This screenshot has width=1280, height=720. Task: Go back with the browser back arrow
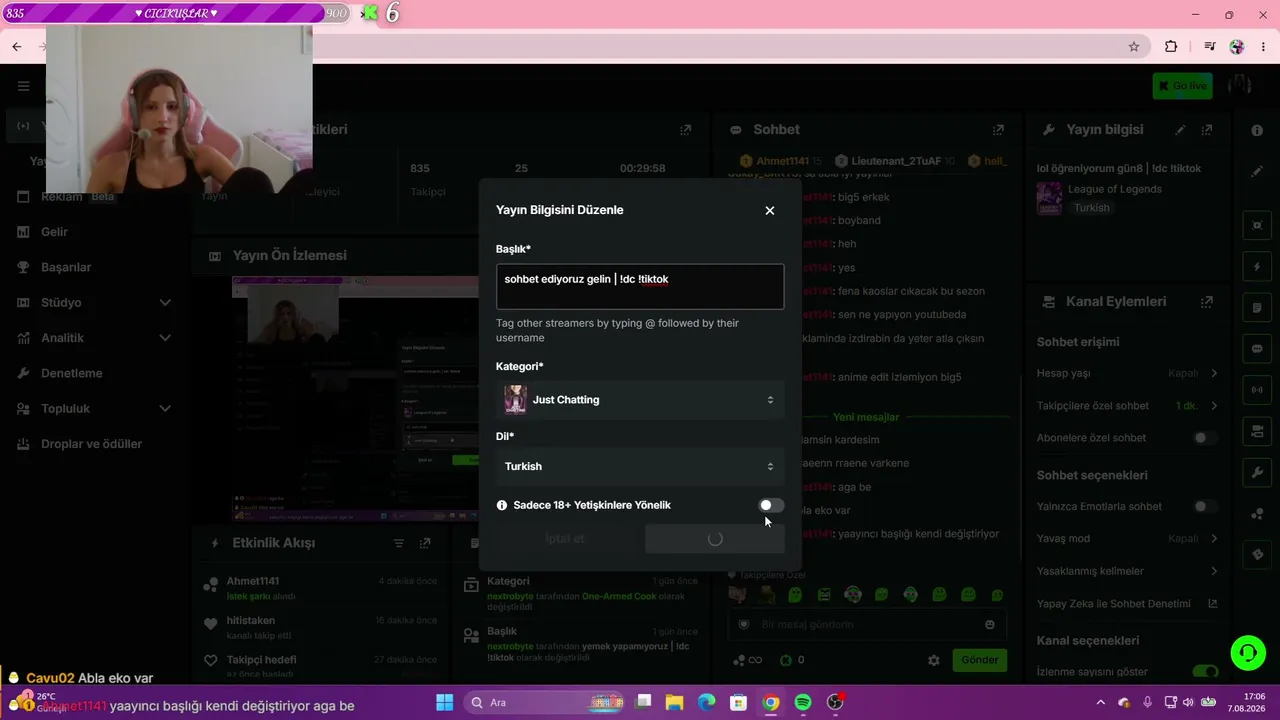[17, 47]
